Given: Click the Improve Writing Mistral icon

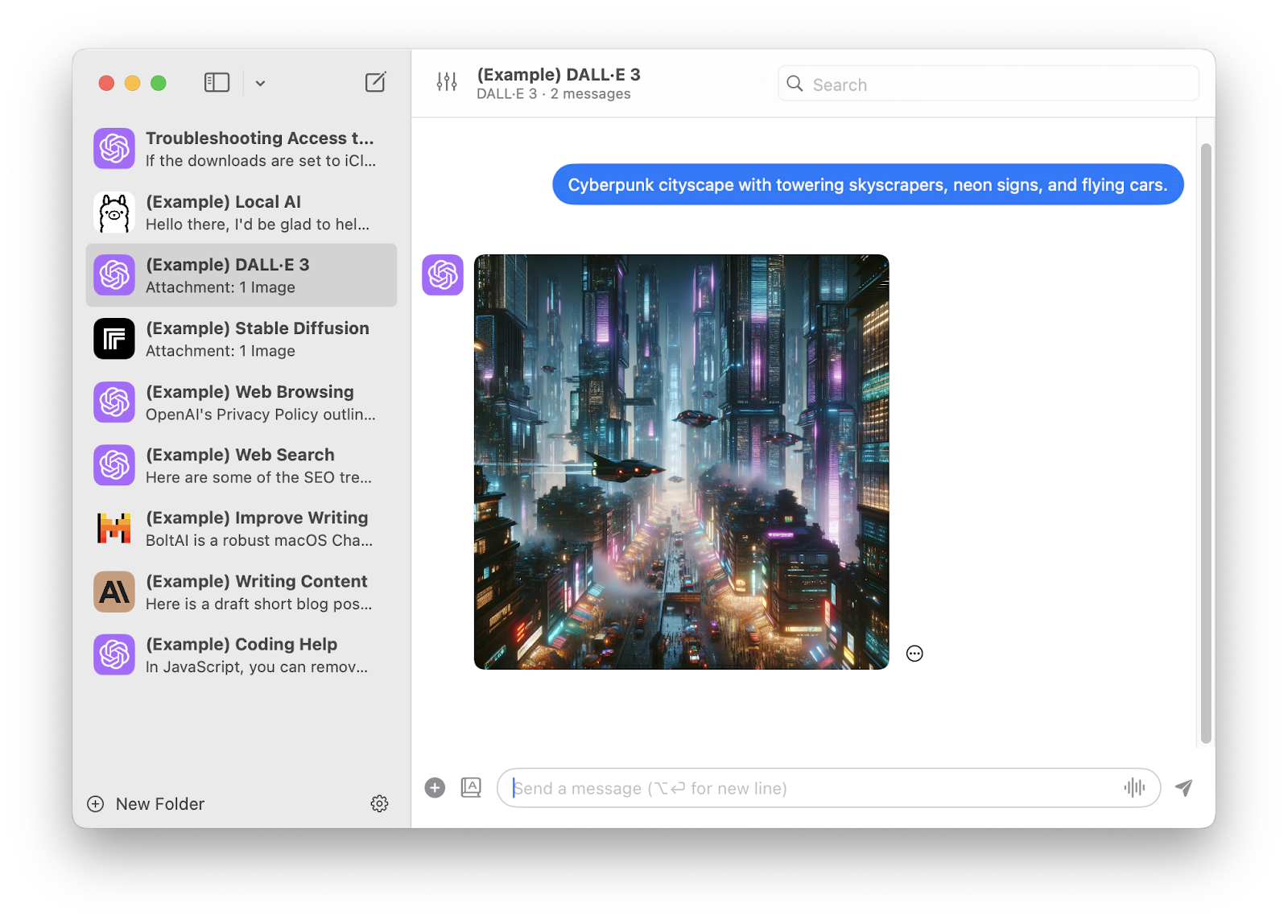Looking at the screenshot, I should pyautogui.click(x=114, y=529).
